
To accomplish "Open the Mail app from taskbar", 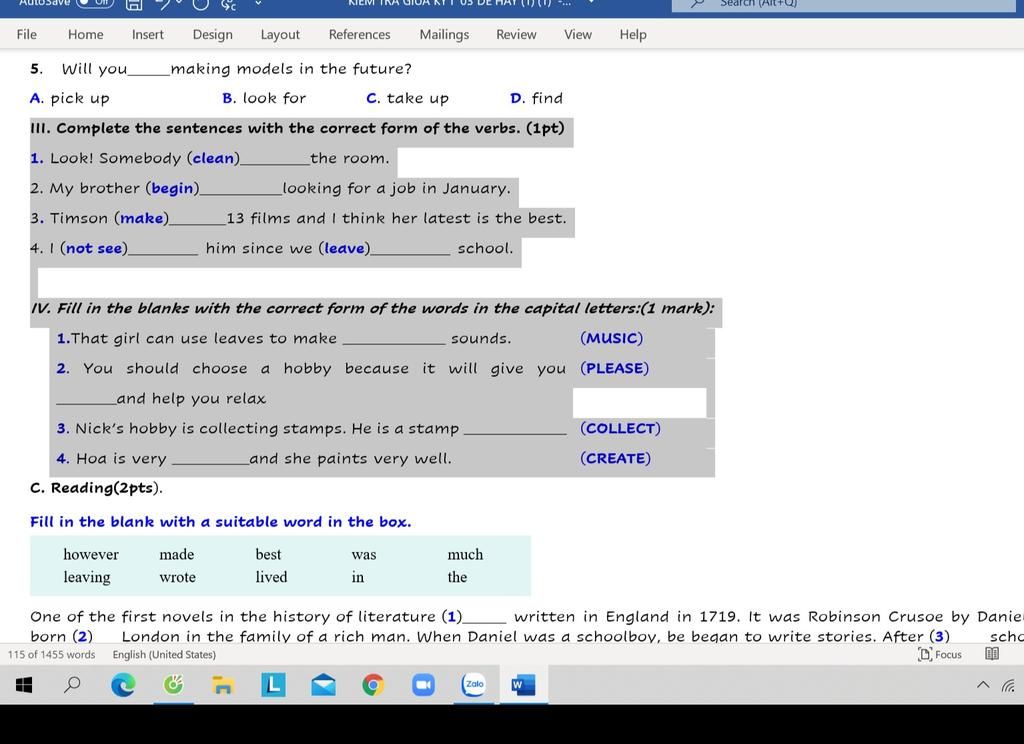I will click(x=323, y=685).
